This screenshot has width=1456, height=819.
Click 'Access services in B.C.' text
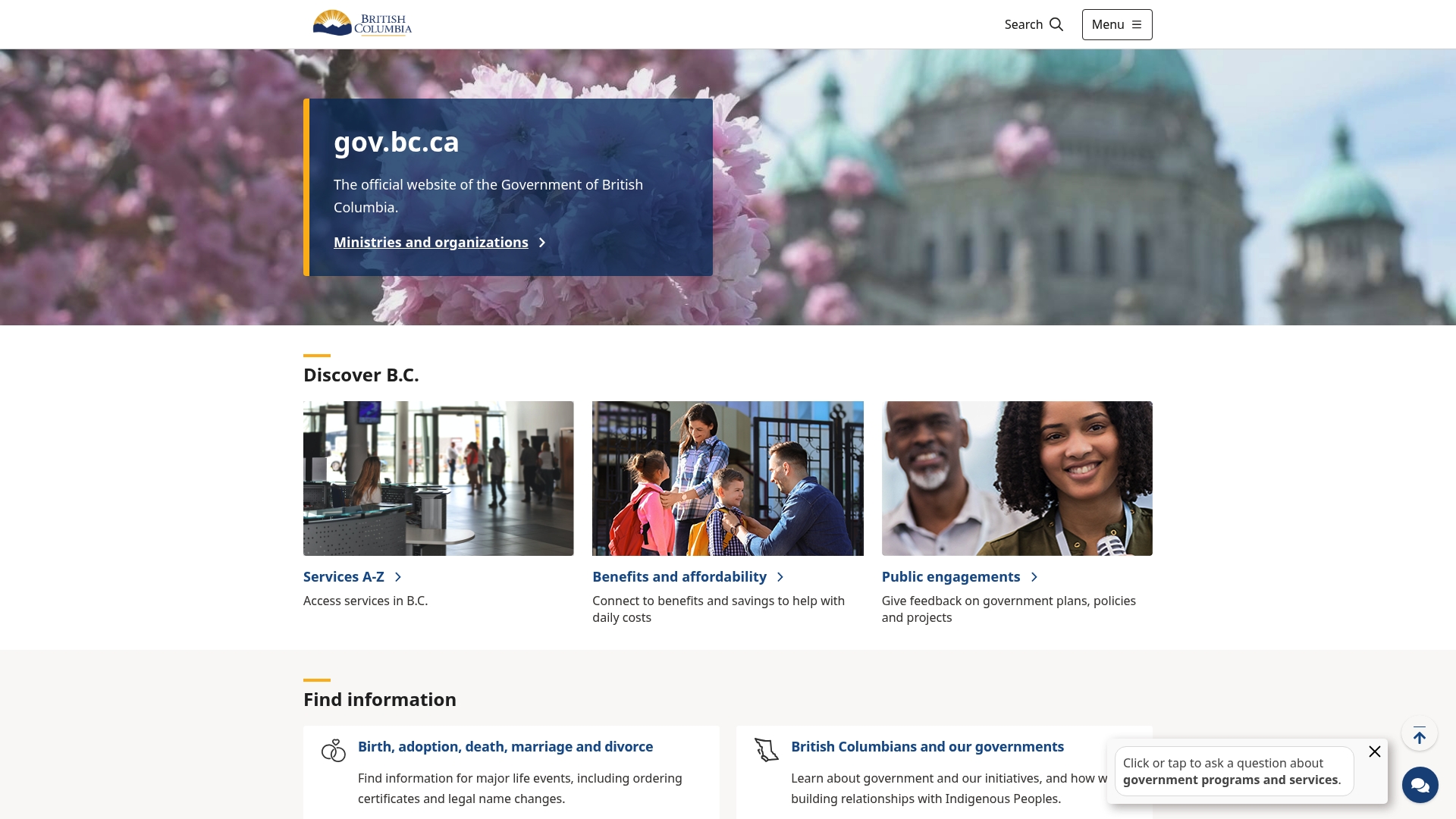pos(366,601)
